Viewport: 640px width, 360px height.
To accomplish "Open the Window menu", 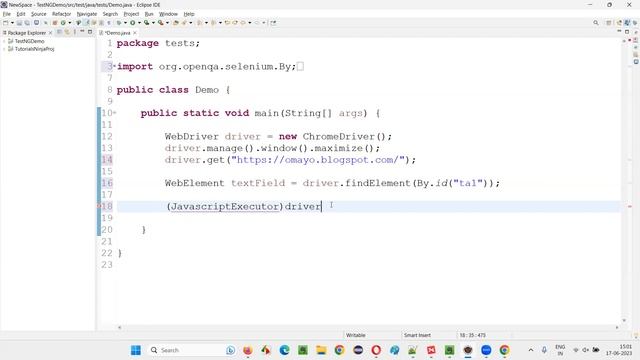I will (x=168, y=14).
